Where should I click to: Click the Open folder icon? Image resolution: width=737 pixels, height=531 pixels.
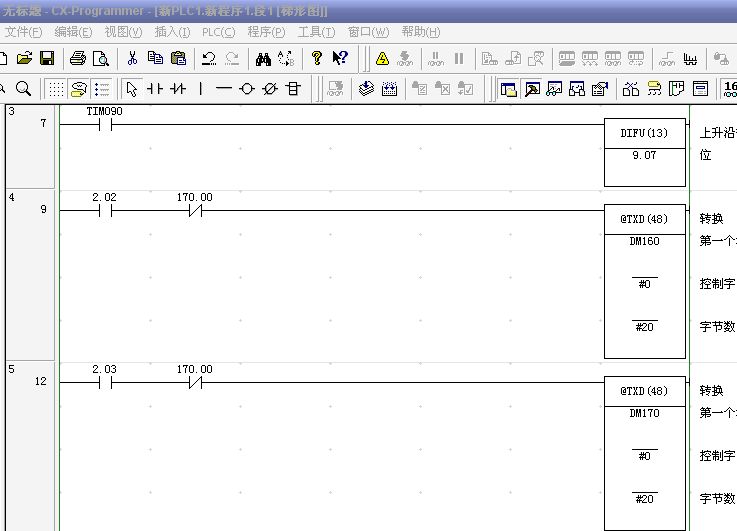tap(25, 58)
